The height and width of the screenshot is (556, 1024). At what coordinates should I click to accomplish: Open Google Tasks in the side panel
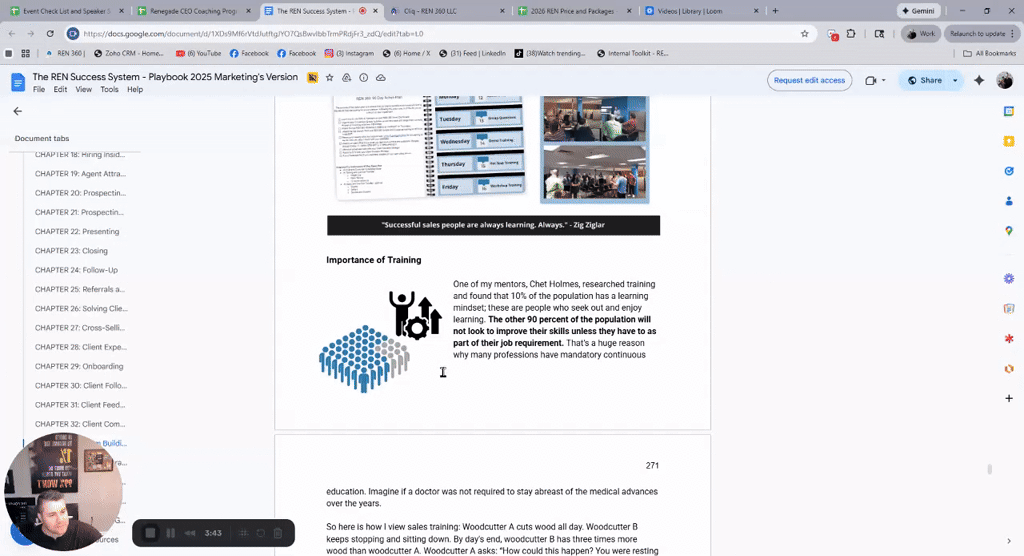point(1009,171)
